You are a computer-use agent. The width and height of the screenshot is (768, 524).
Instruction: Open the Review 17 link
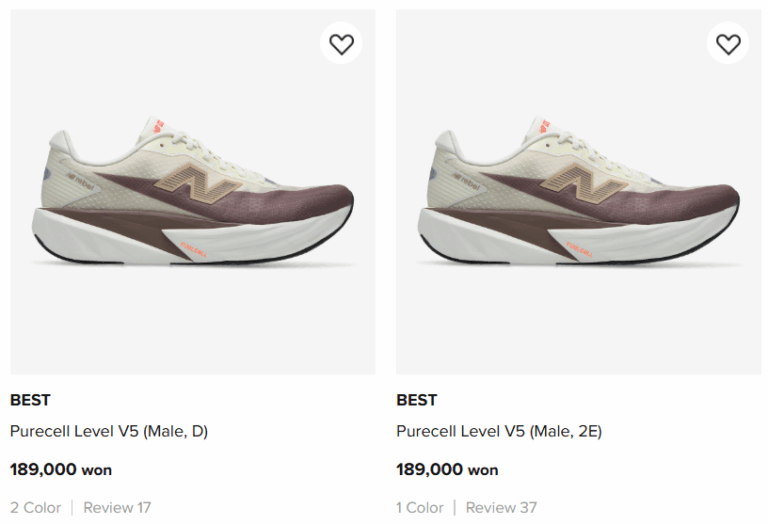pos(117,507)
